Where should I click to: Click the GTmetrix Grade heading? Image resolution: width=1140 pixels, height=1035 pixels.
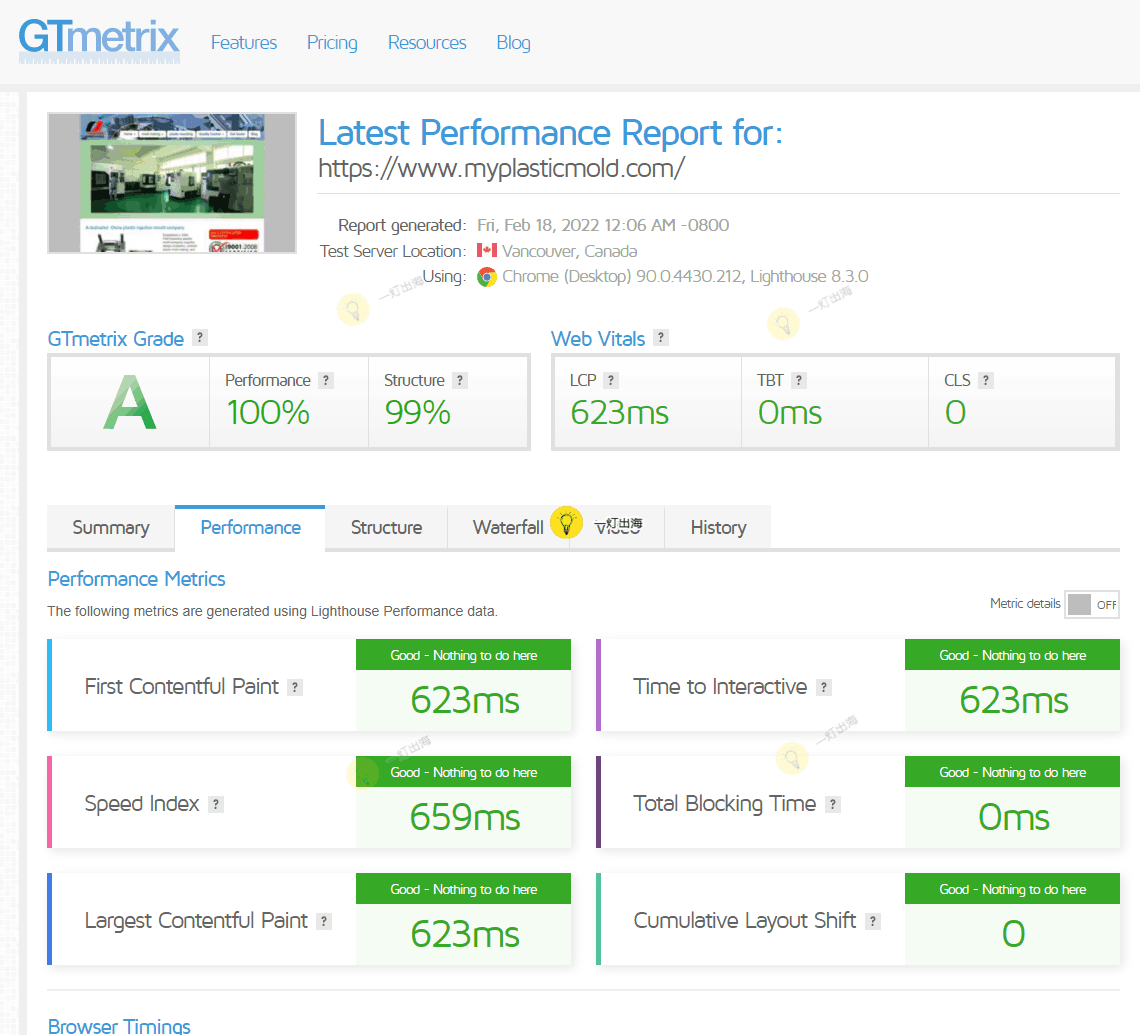click(116, 339)
